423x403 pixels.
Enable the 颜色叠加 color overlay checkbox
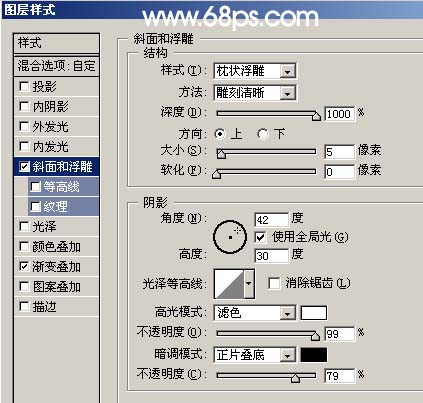(24, 247)
